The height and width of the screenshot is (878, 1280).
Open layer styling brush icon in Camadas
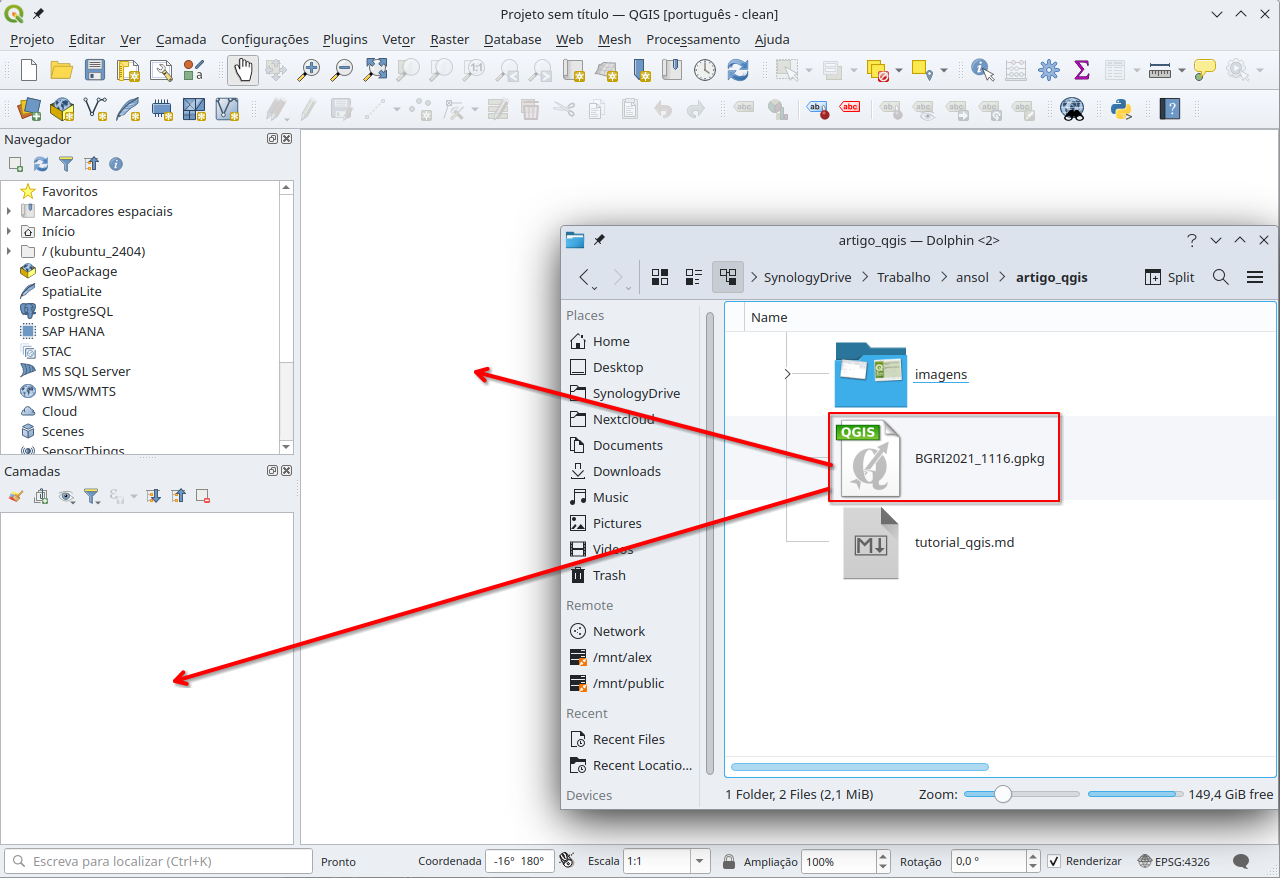(16, 496)
